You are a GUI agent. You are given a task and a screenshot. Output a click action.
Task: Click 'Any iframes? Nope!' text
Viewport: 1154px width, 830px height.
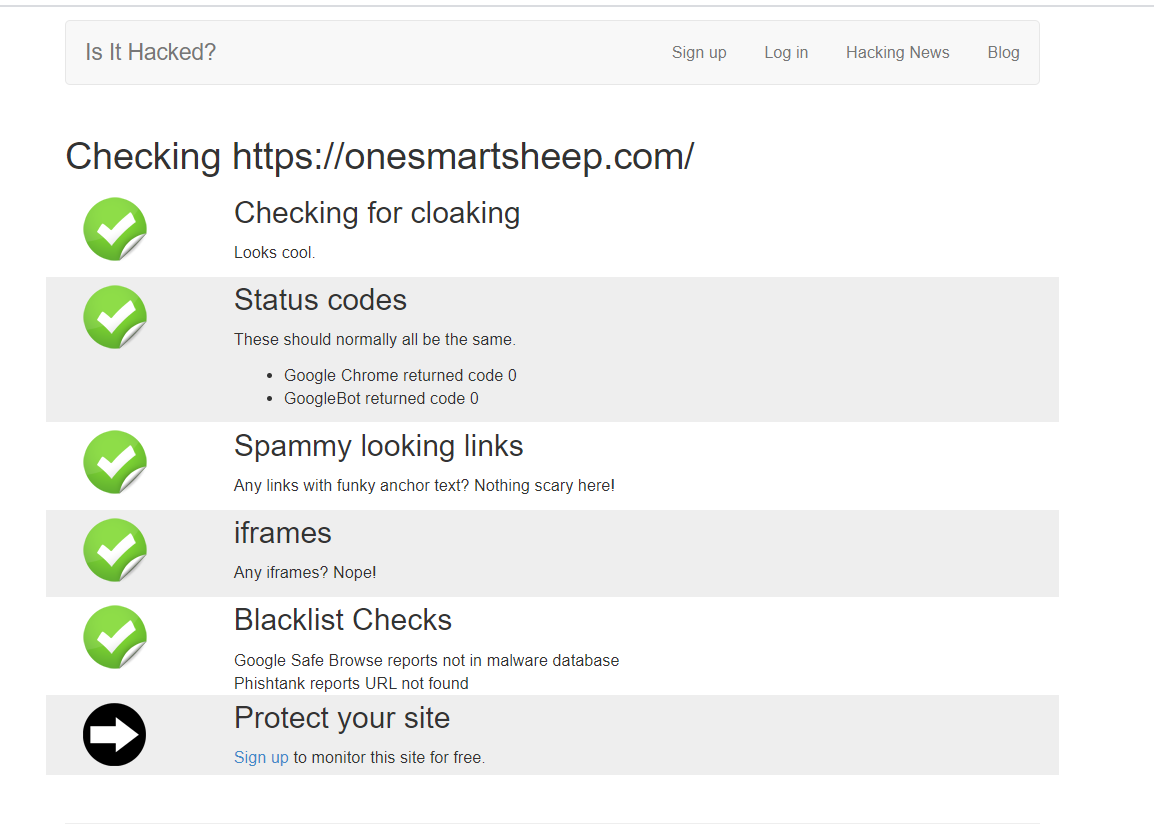coord(305,572)
